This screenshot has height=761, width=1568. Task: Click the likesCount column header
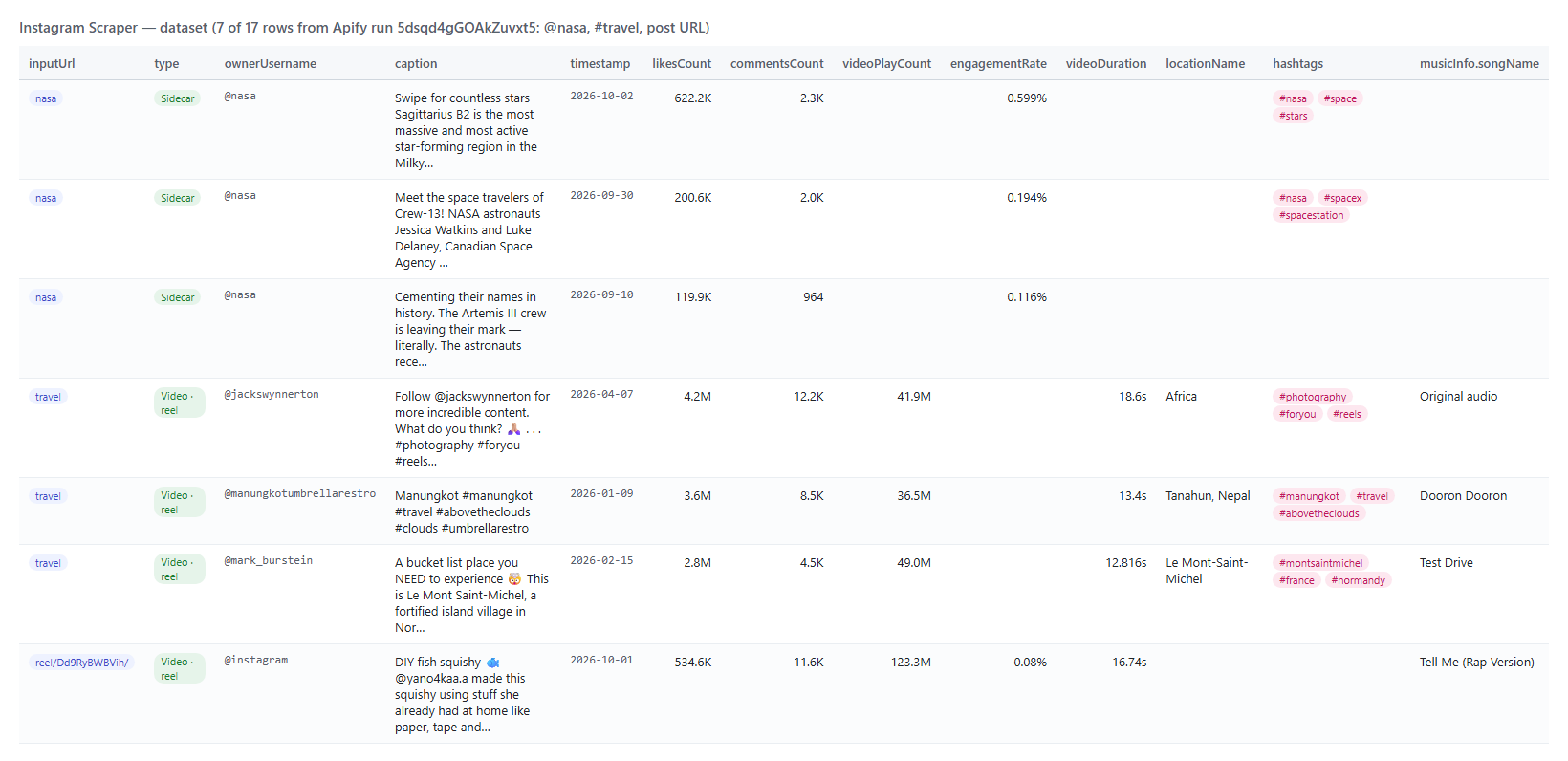682,64
